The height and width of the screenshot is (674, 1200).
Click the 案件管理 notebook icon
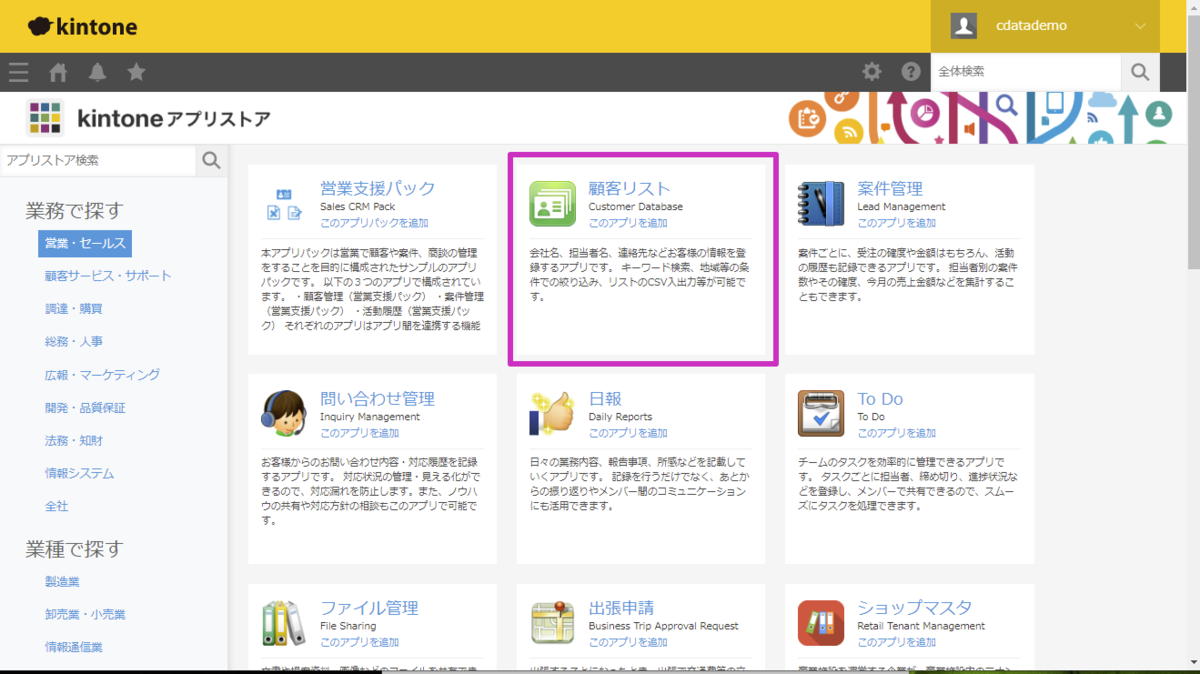[x=821, y=204]
